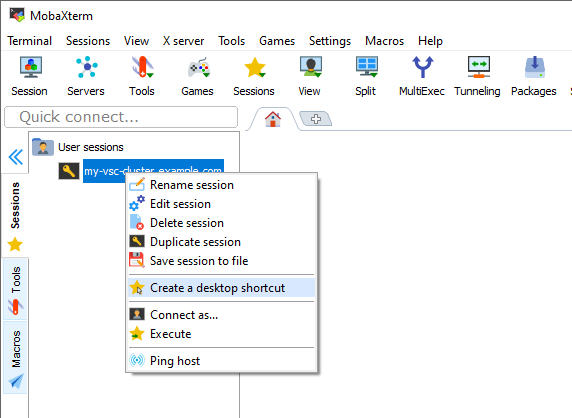This screenshot has height=418, width=572.
Task: Click the Connect as user icon
Action: point(137,314)
